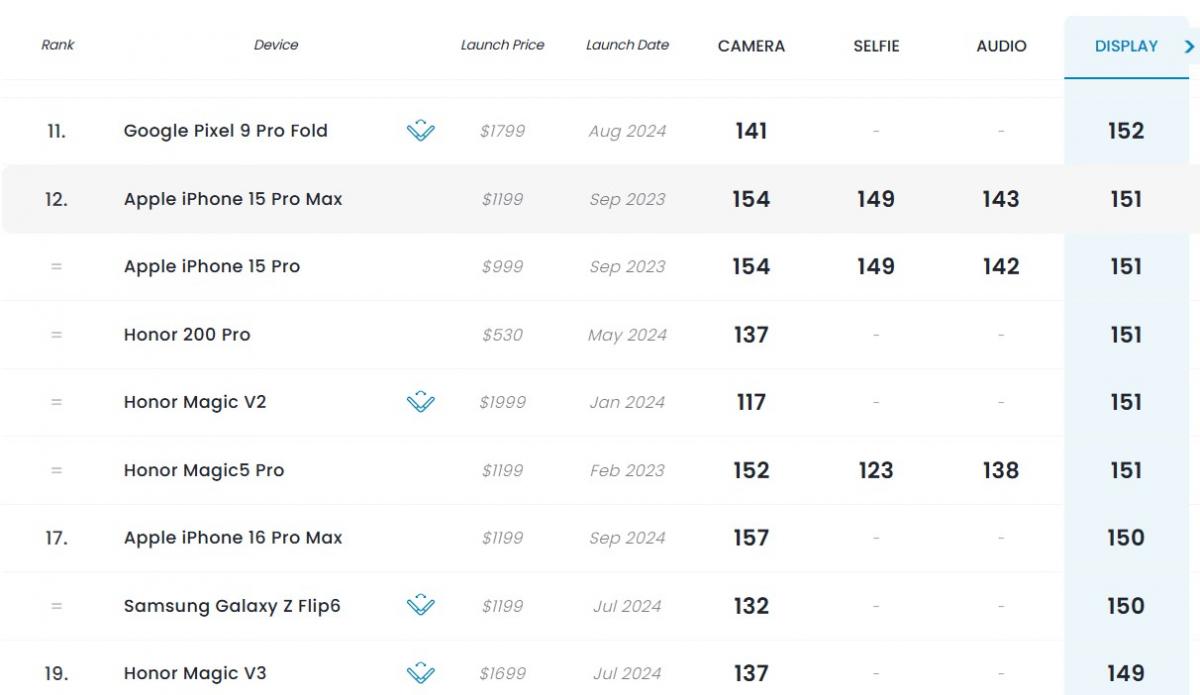Open the Apple iPhone 15 Pro Max device page
Viewport: 1200px width, 695px height.
coord(233,199)
